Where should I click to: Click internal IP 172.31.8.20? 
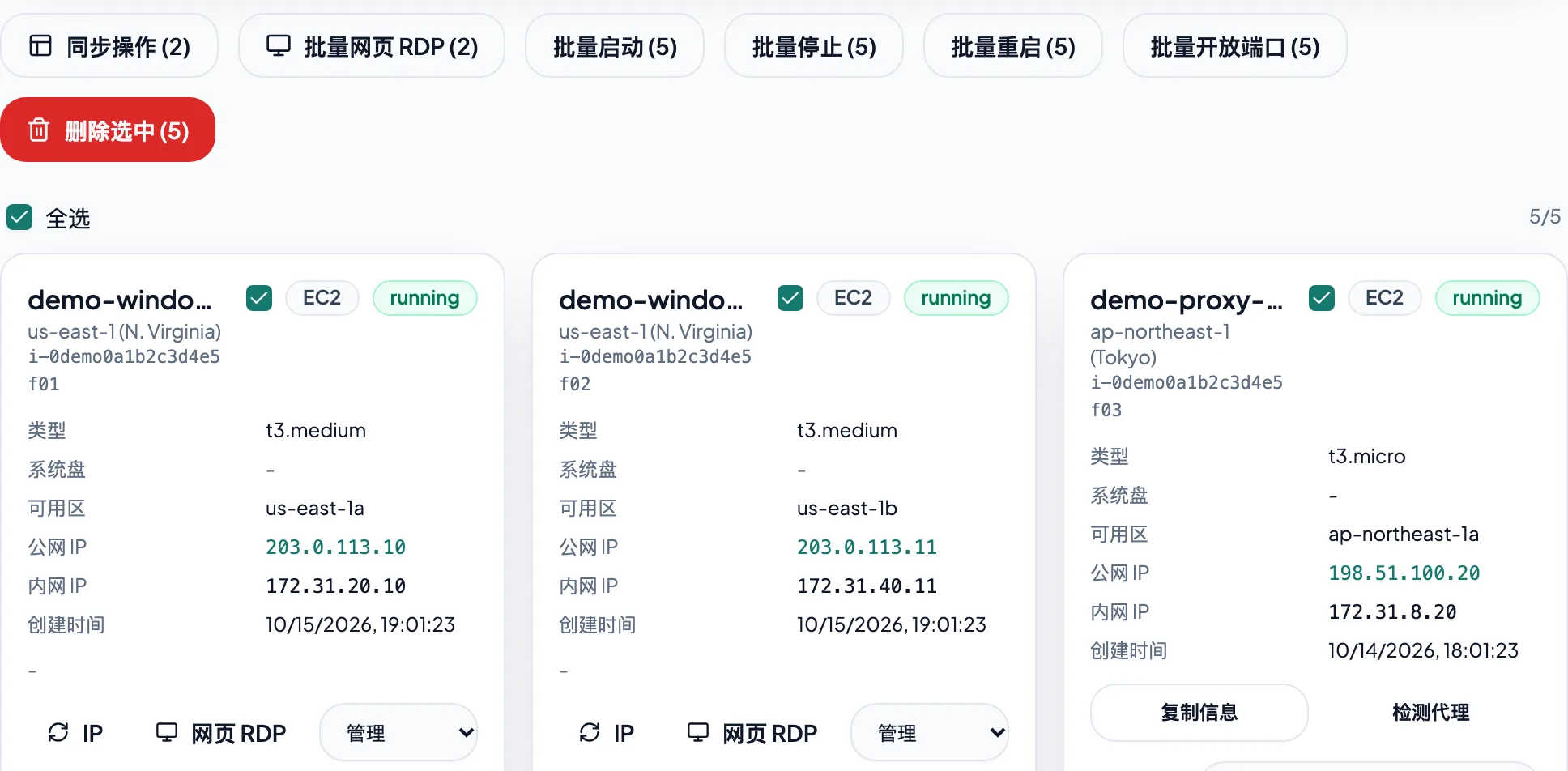(1392, 612)
